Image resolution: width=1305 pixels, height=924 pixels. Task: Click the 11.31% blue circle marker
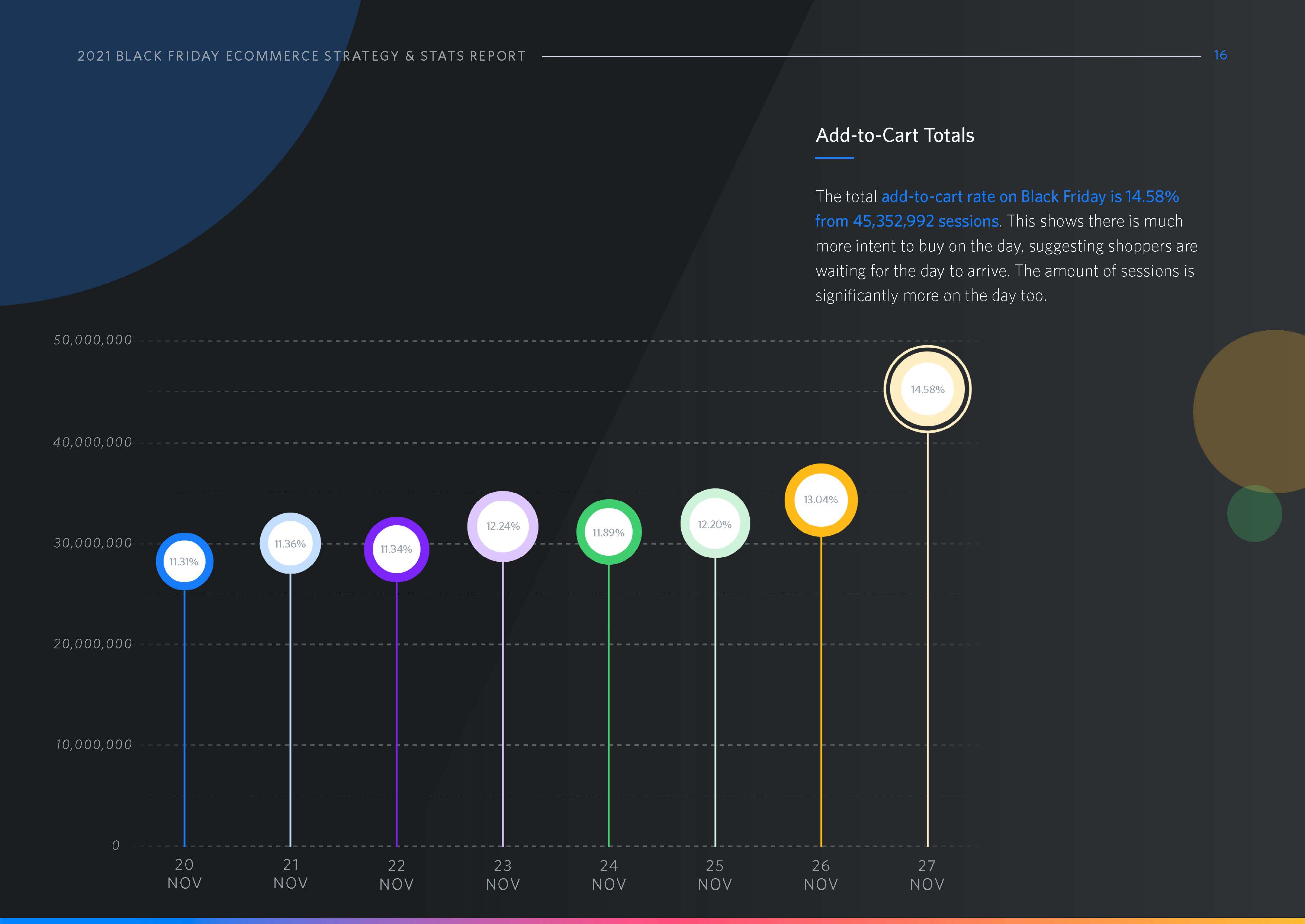[x=184, y=562]
